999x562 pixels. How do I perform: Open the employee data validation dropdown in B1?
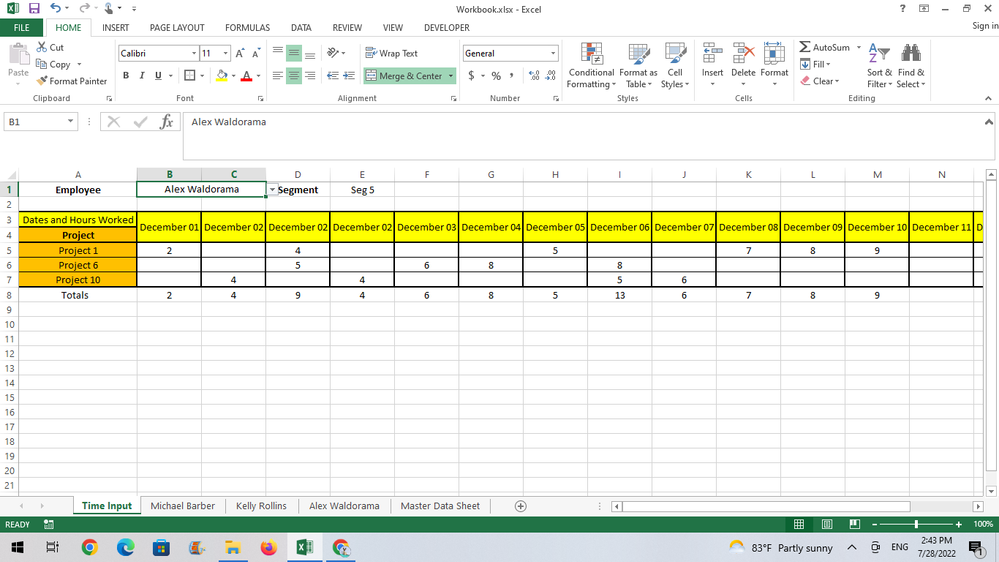(x=272, y=190)
